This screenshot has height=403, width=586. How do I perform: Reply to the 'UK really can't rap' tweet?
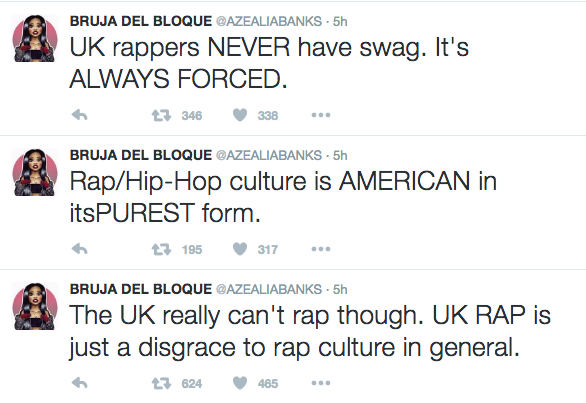pyautogui.click(x=80, y=383)
